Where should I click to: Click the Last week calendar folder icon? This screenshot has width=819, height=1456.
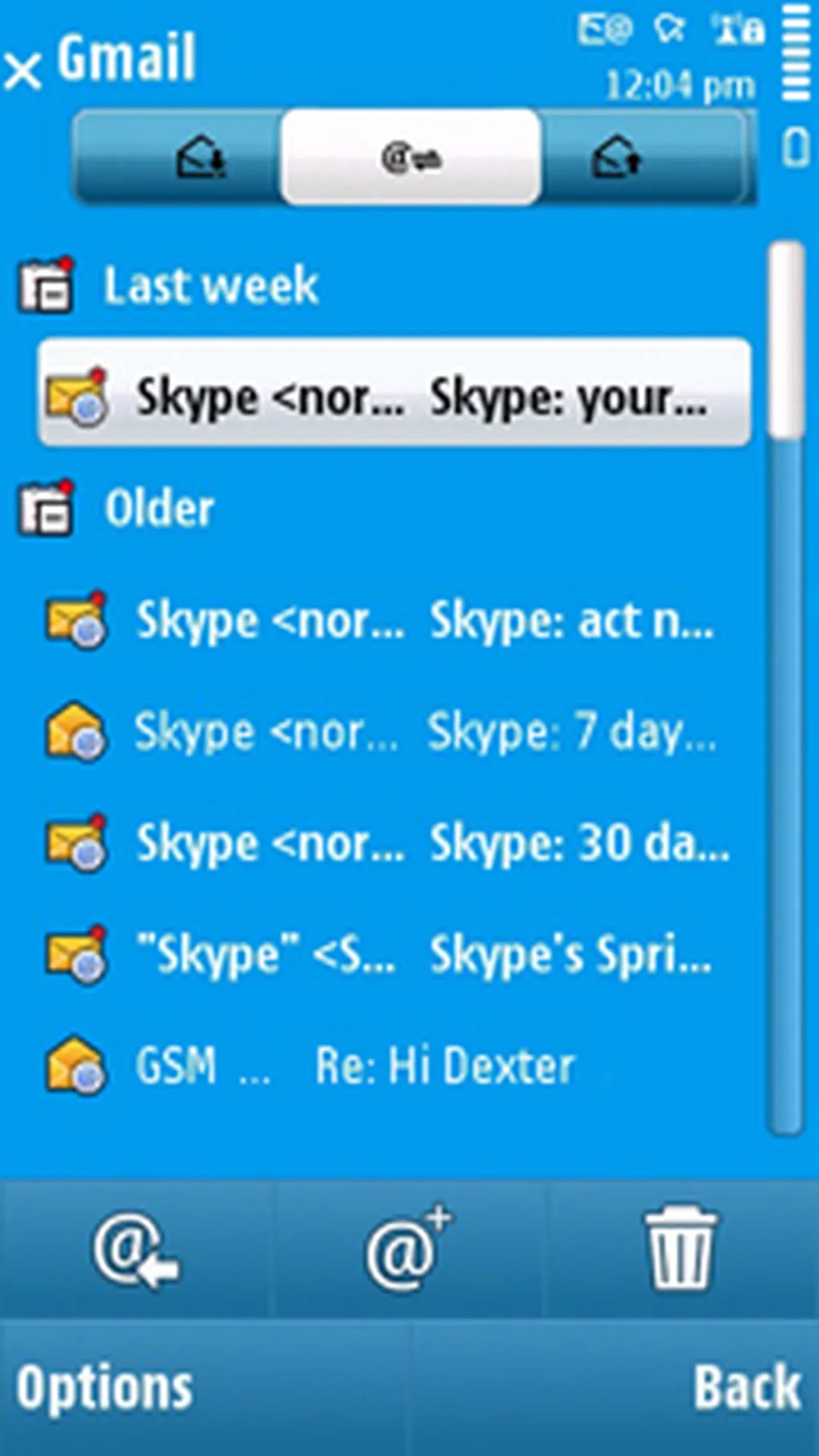click(x=46, y=285)
